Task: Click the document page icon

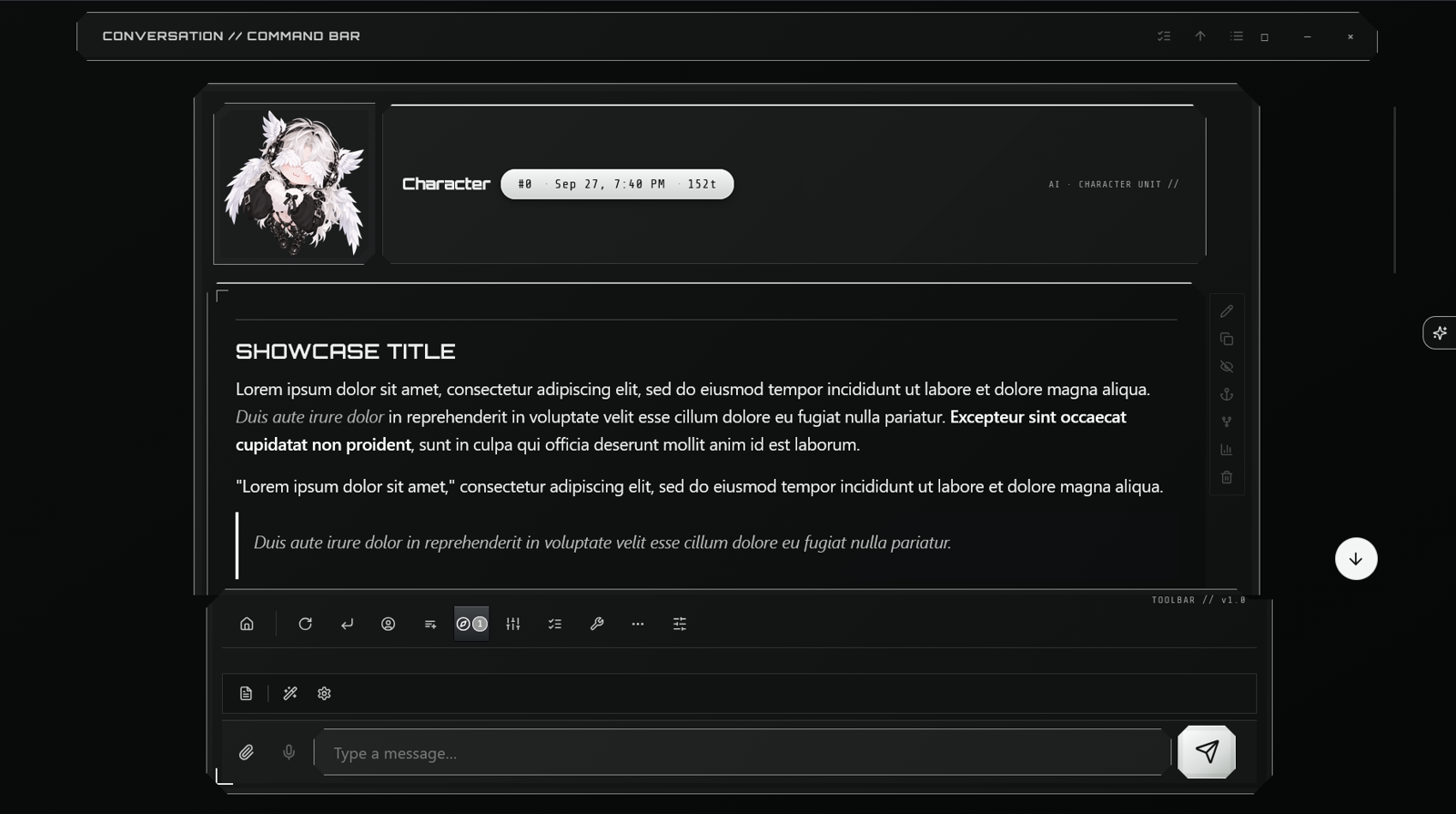Action: point(246,694)
